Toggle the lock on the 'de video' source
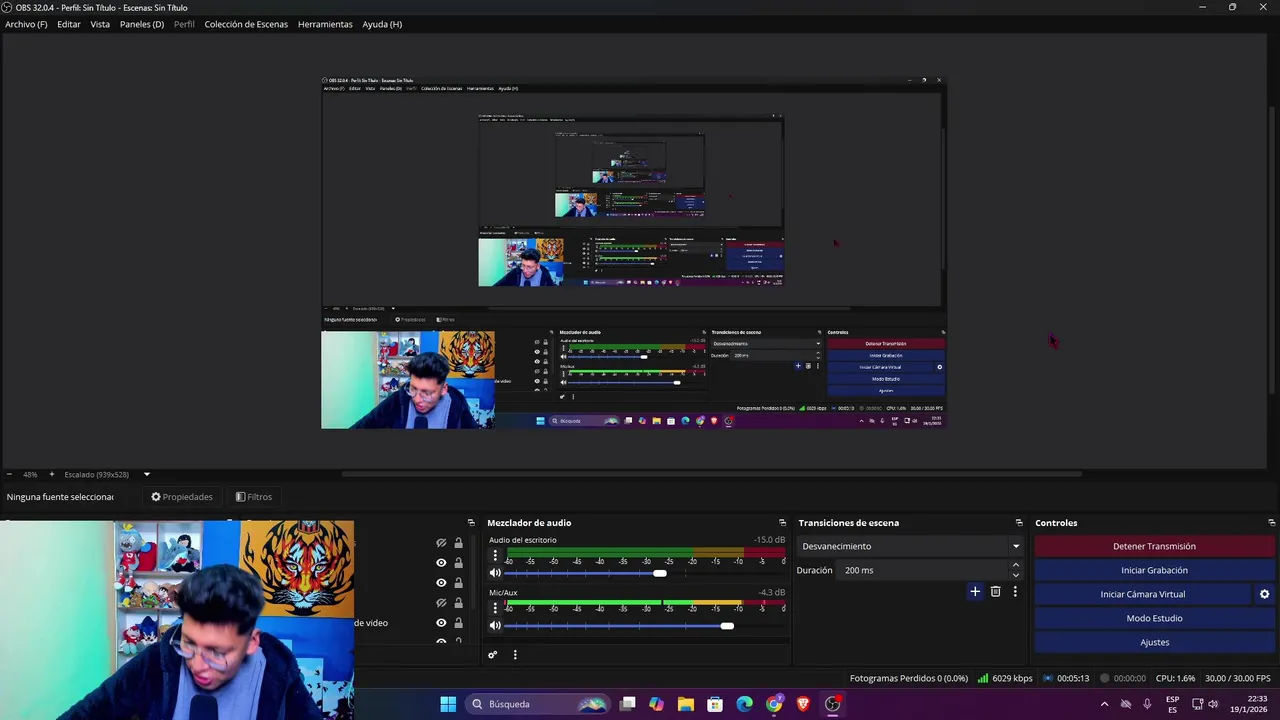Image resolution: width=1280 pixels, height=720 pixels. [x=458, y=623]
